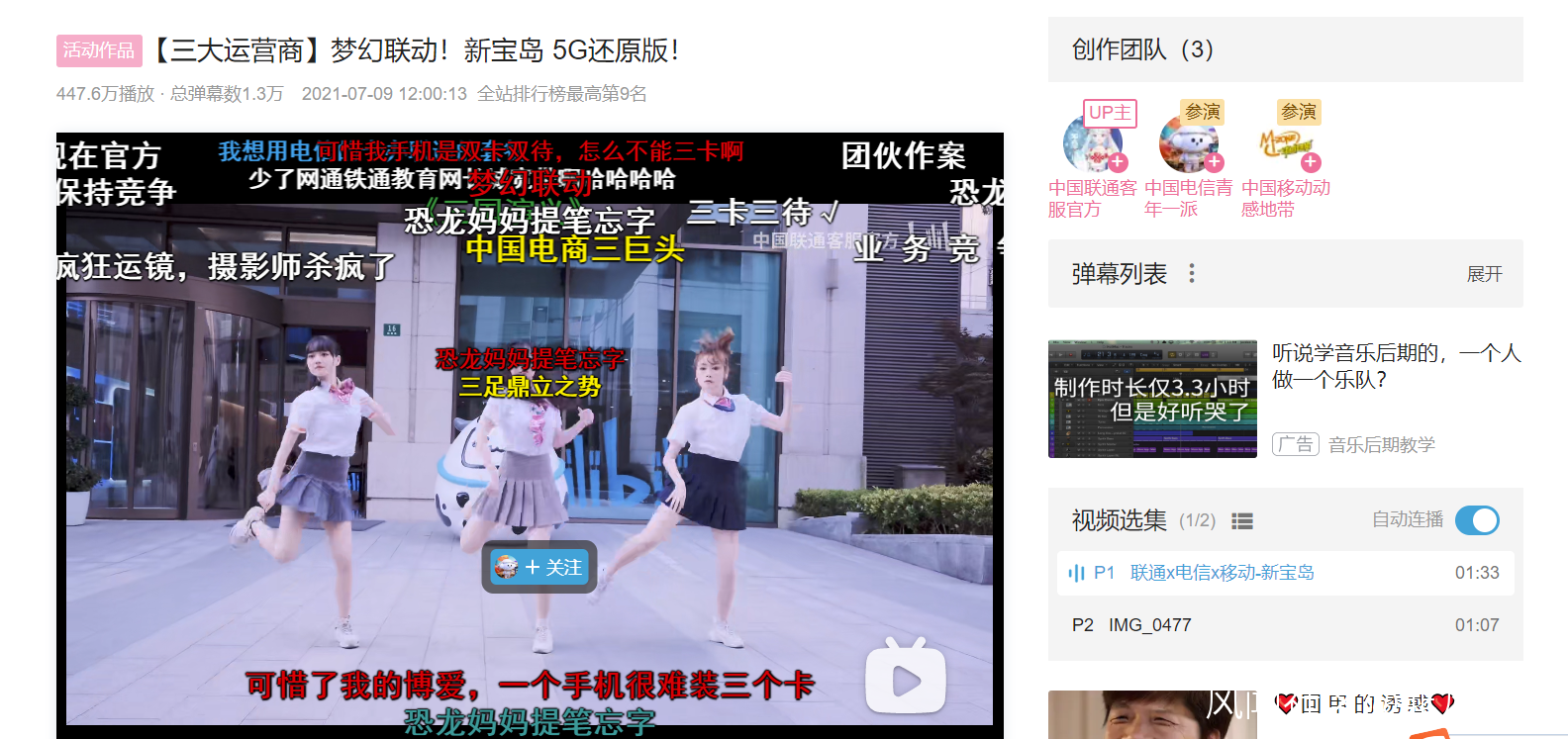Click the 创作团队 (3) header
Image resolution: width=1568 pixels, height=739 pixels.
(x=1142, y=49)
